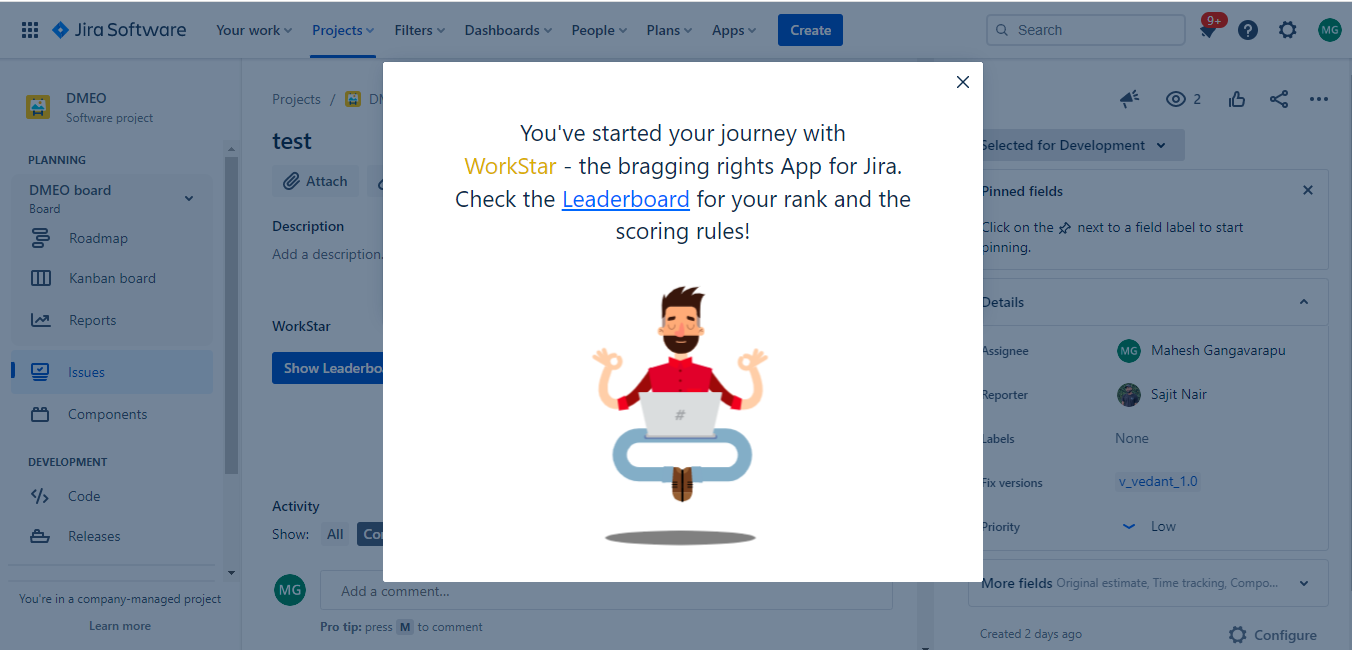Screen dimensions: 1352x650
Task: Close the Pinned fields panel
Action: pyautogui.click(x=1308, y=190)
